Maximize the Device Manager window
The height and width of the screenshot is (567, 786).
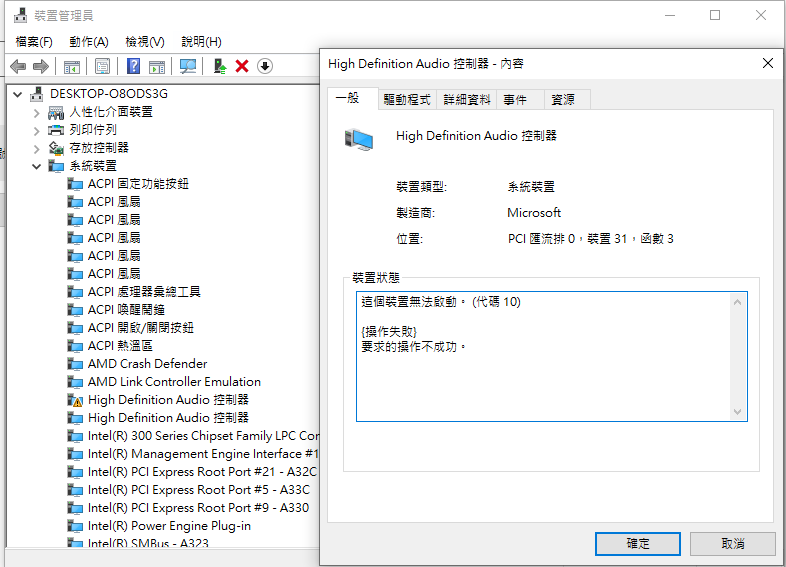[x=715, y=16]
